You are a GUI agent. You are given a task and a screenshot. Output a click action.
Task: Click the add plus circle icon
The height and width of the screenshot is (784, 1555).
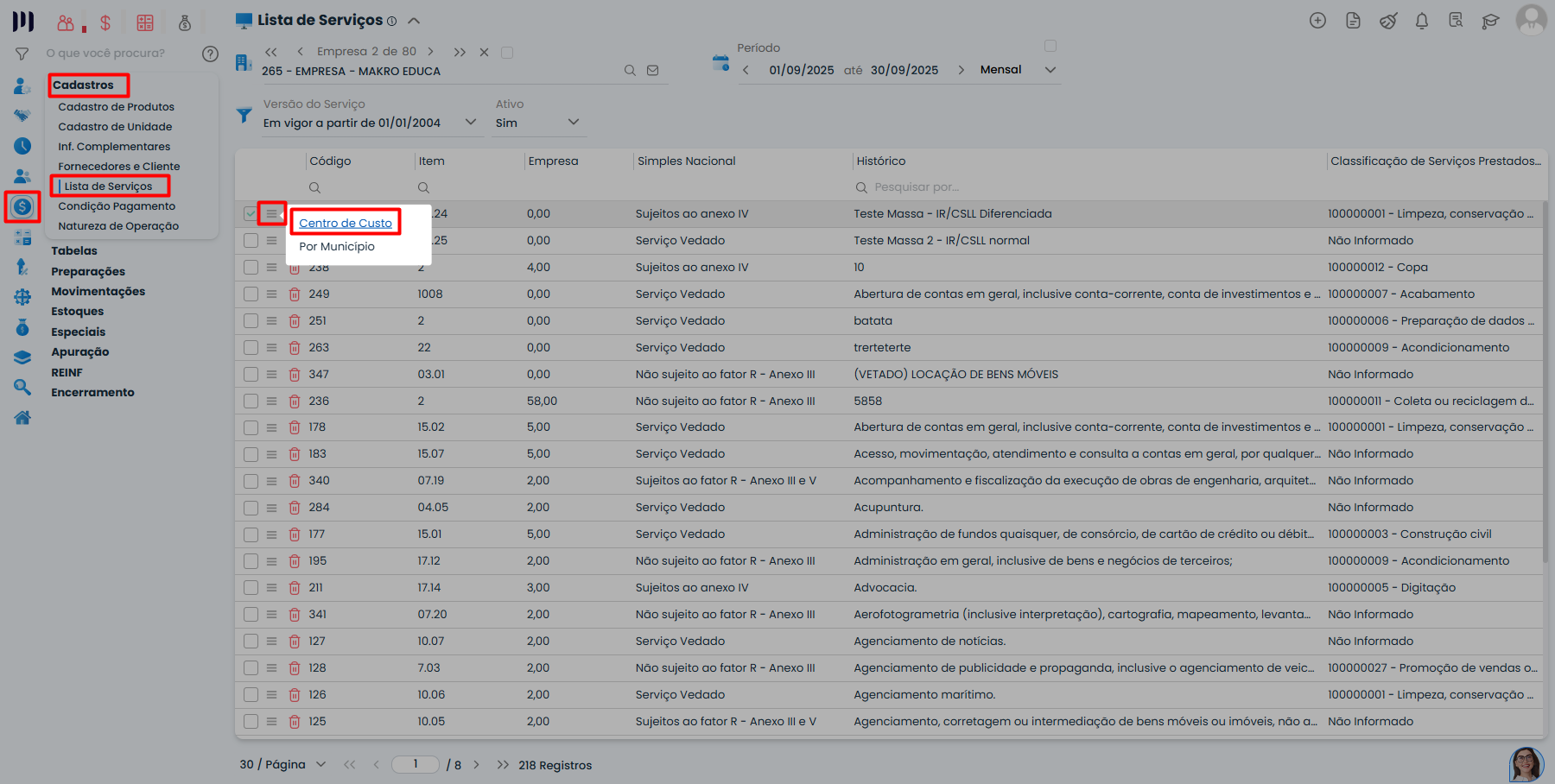(1317, 21)
